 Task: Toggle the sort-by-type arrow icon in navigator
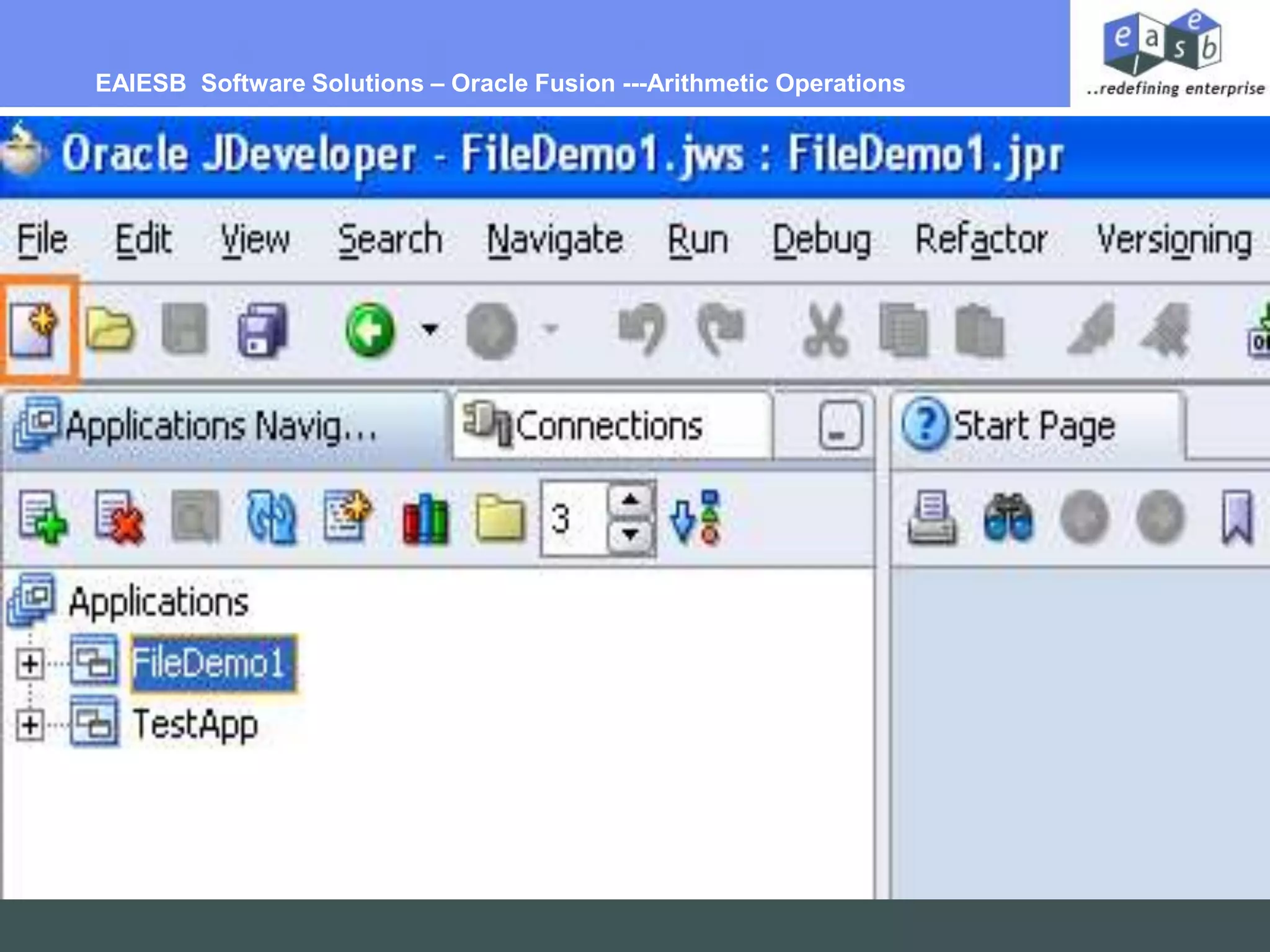click(695, 518)
